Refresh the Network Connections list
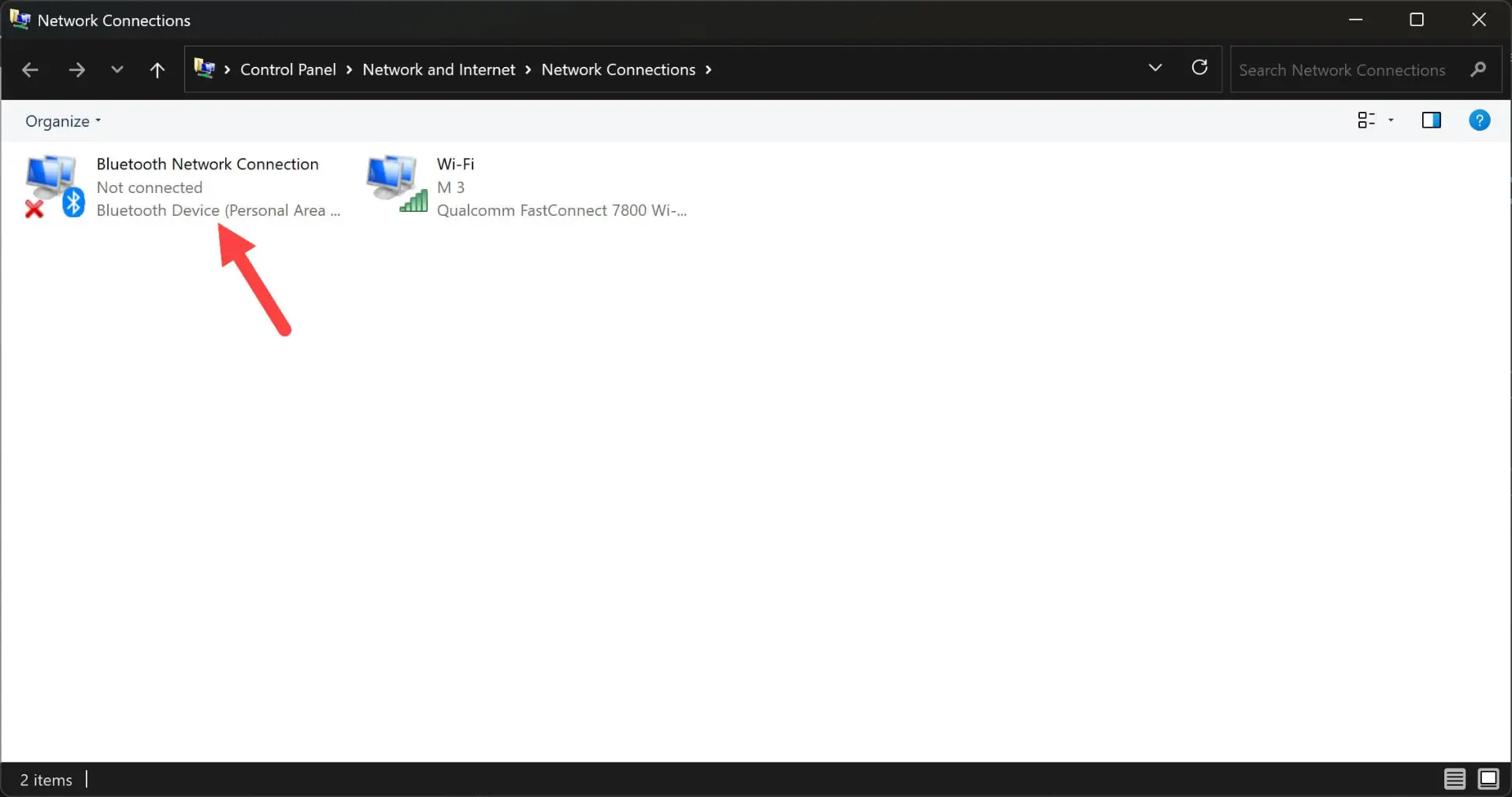The width and height of the screenshot is (1512, 797). tap(1199, 68)
